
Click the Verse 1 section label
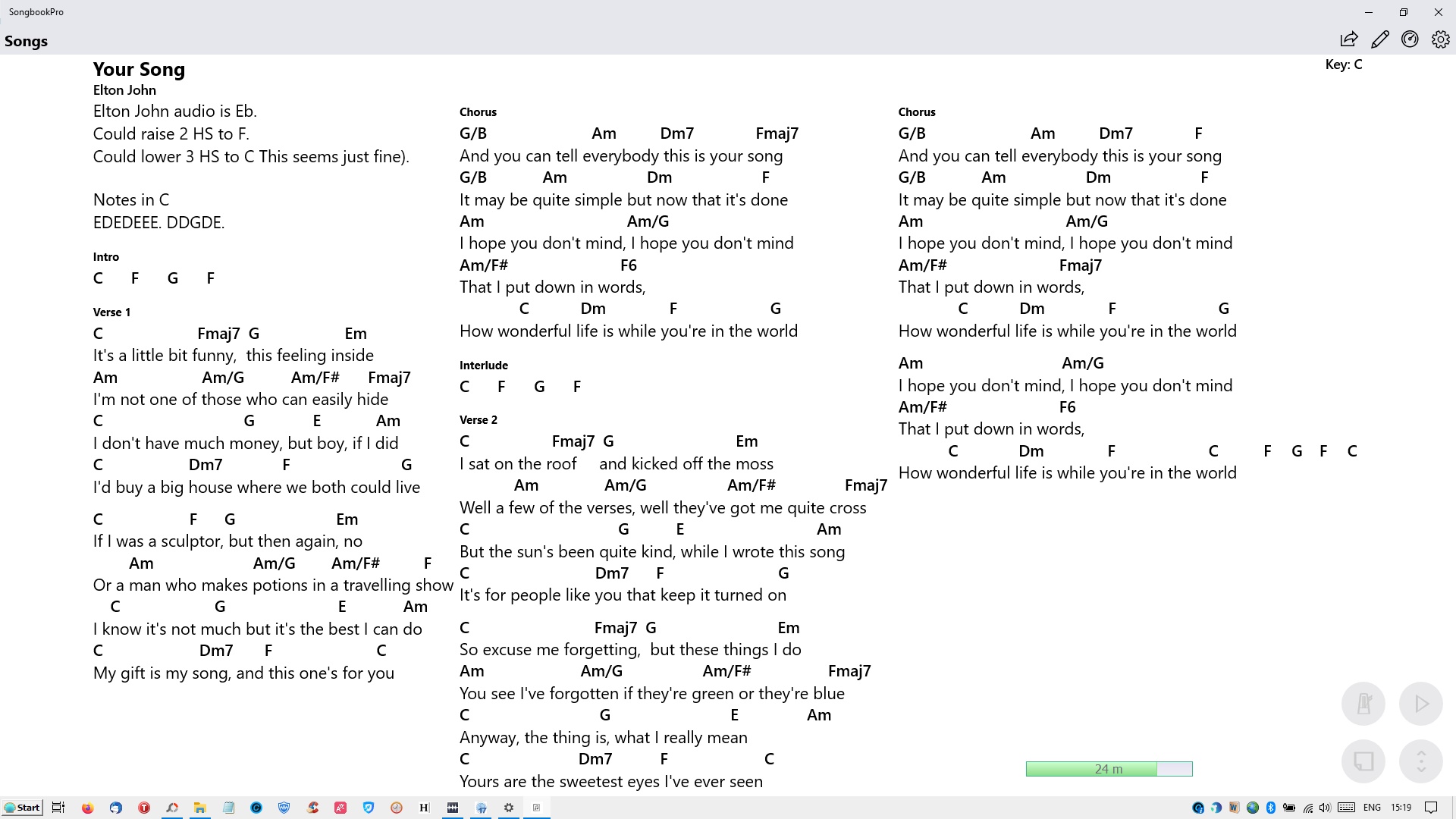pos(111,312)
